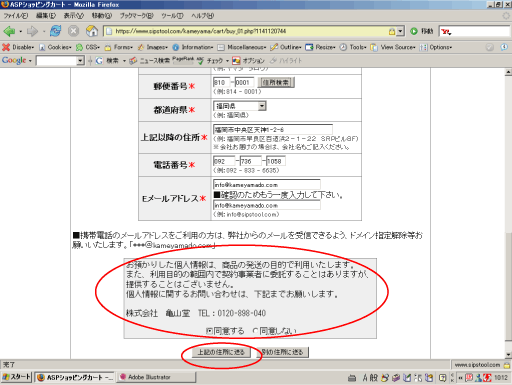The height and width of the screenshot is (385, 512).
Task: Click the CSS toolbar icon
Action: pyautogui.click(x=79, y=47)
